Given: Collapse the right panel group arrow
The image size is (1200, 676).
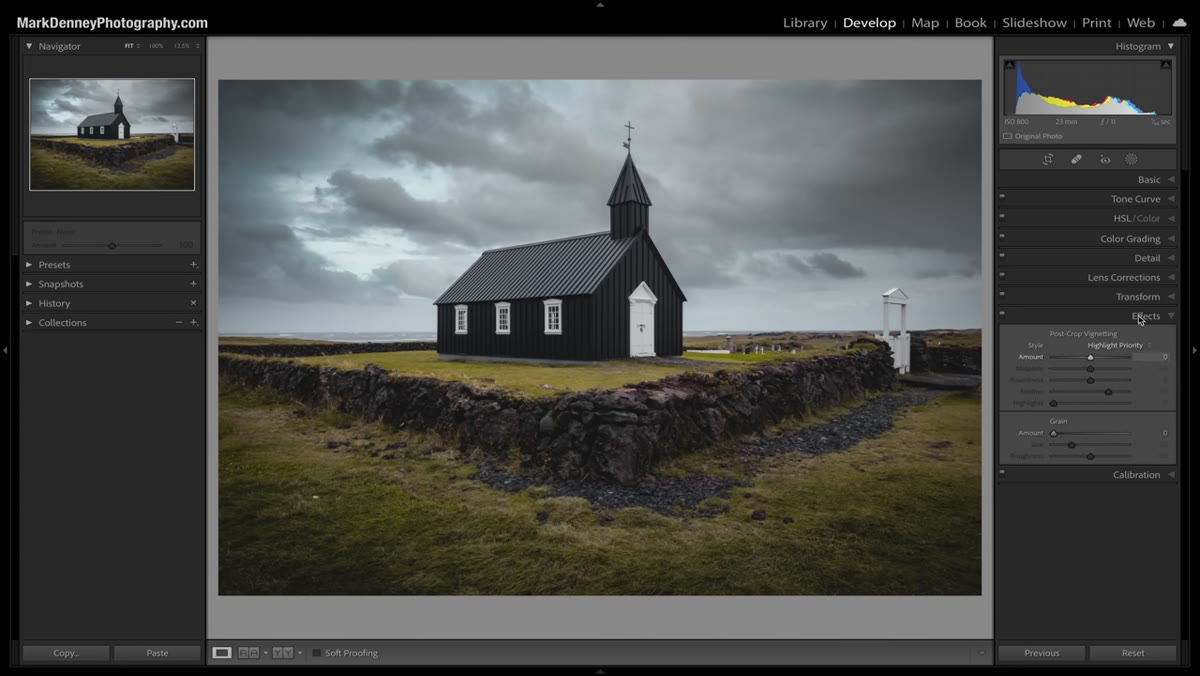Looking at the screenshot, I should click(1195, 350).
